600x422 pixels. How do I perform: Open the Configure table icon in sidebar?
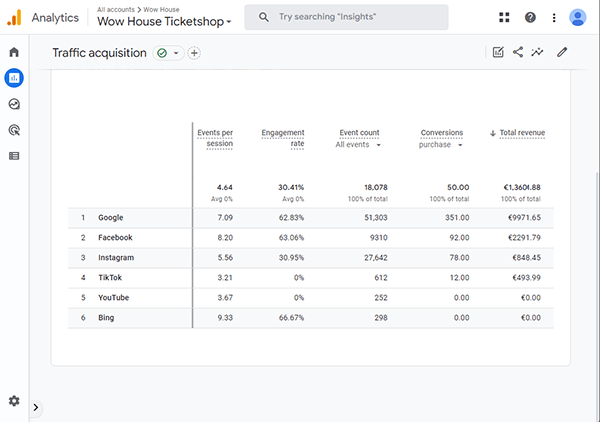pos(14,155)
